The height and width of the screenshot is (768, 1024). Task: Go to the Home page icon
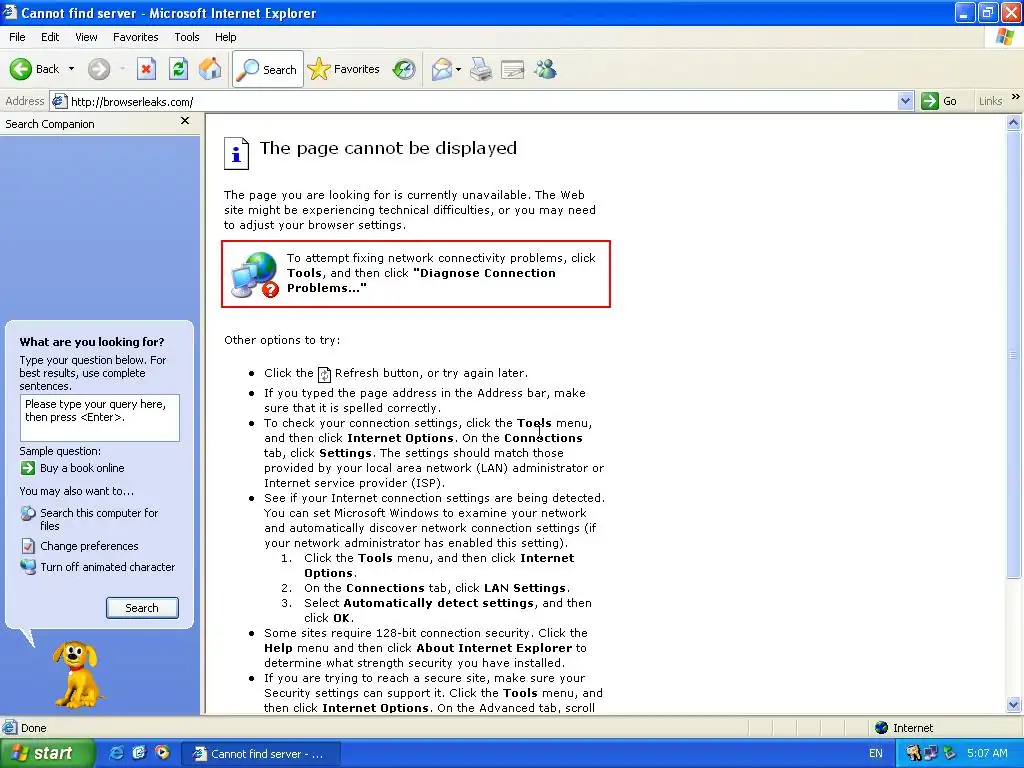tap(210, 69)
